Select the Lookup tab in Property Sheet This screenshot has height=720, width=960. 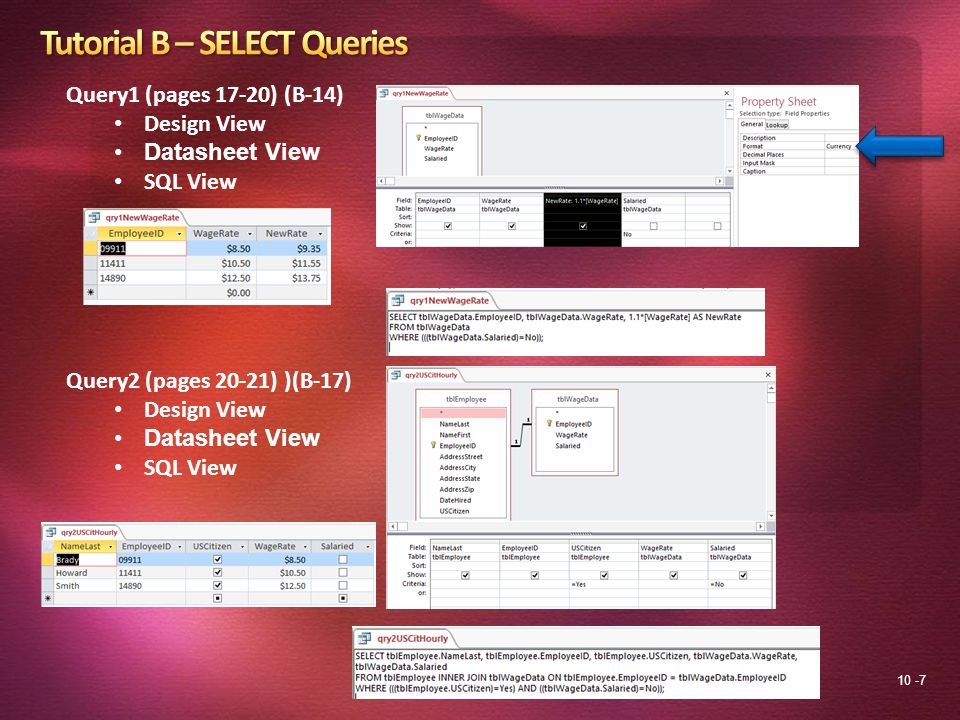pos(777,125)
